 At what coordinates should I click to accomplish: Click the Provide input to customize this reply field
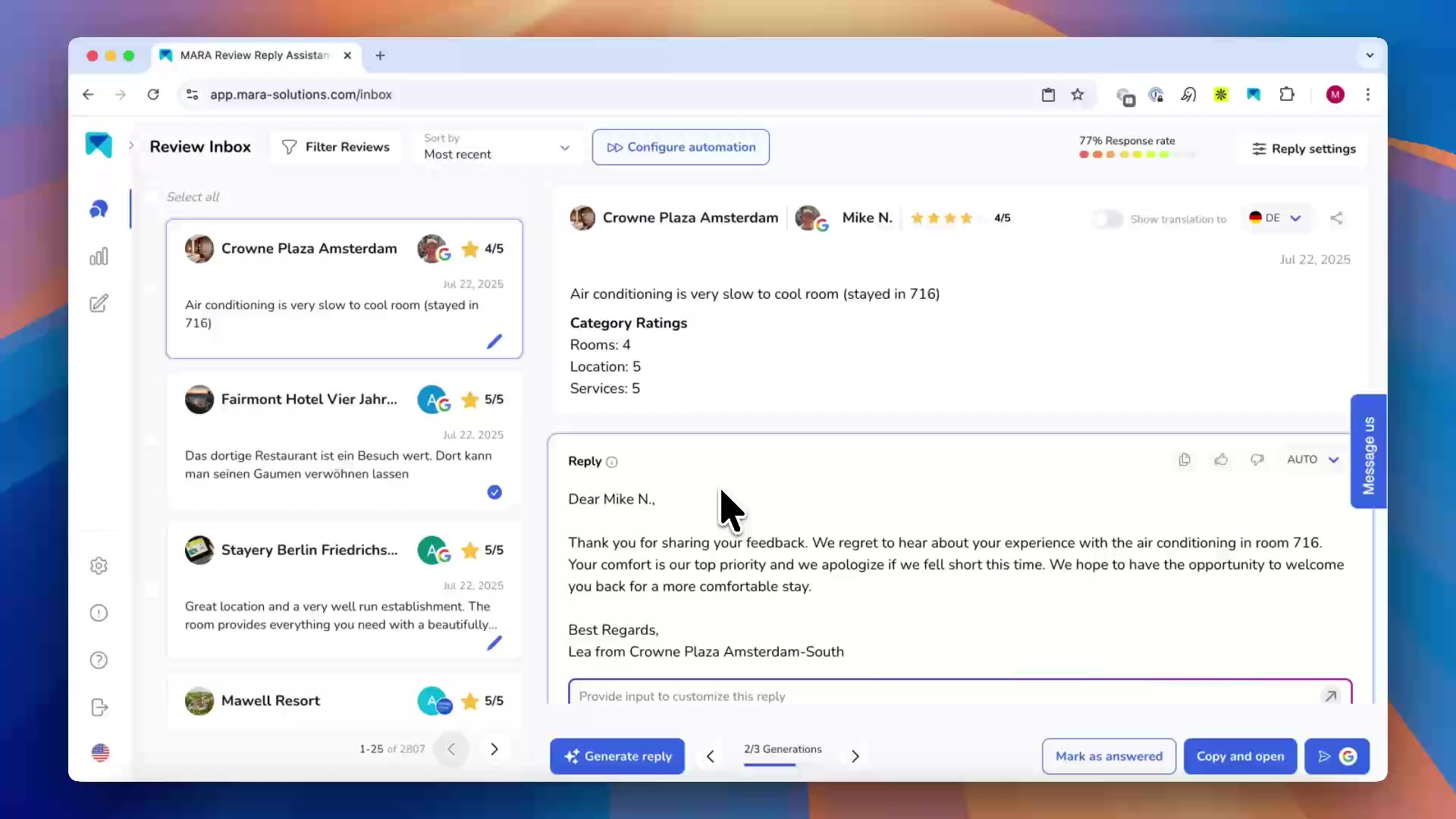tap(834, 695)
